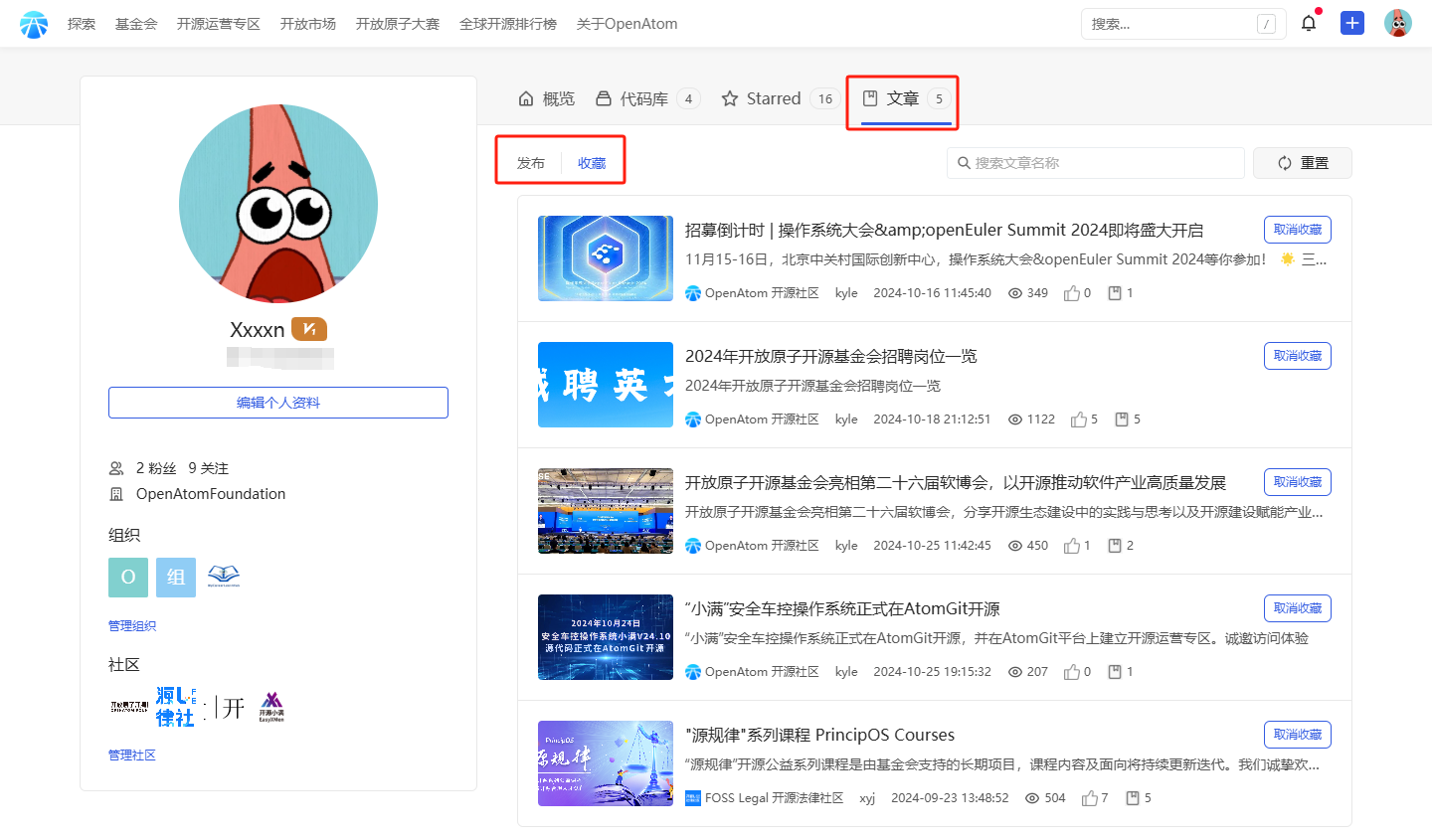Show favorited articles via 收藏
1432x840 pixels.
point(592,163)
